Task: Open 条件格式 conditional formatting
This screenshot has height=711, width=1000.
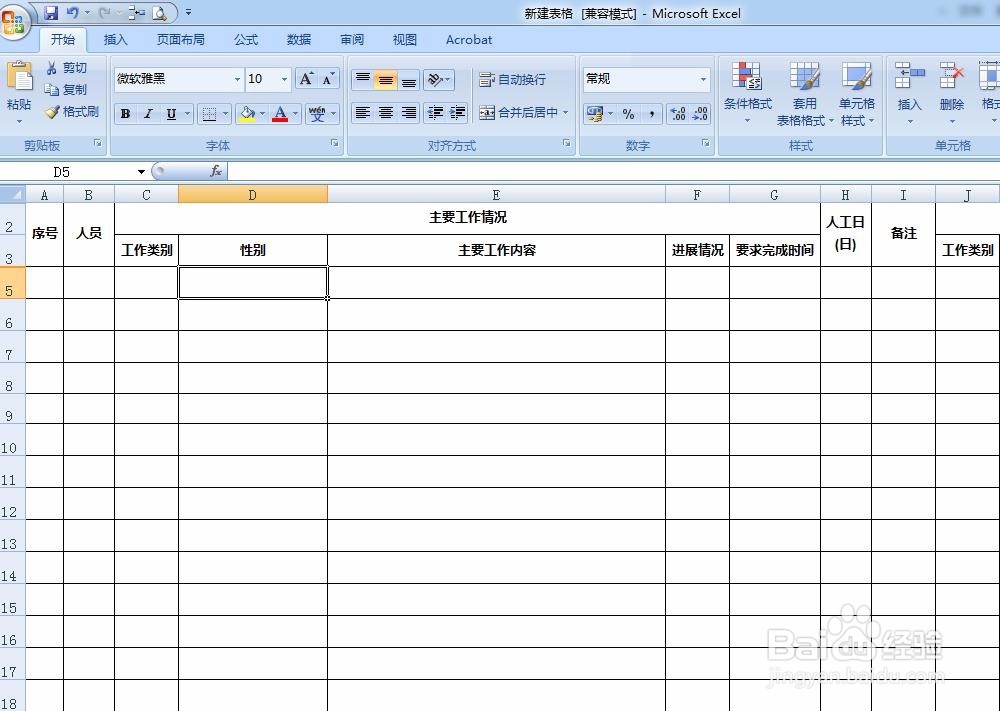Action: point(747,93)
